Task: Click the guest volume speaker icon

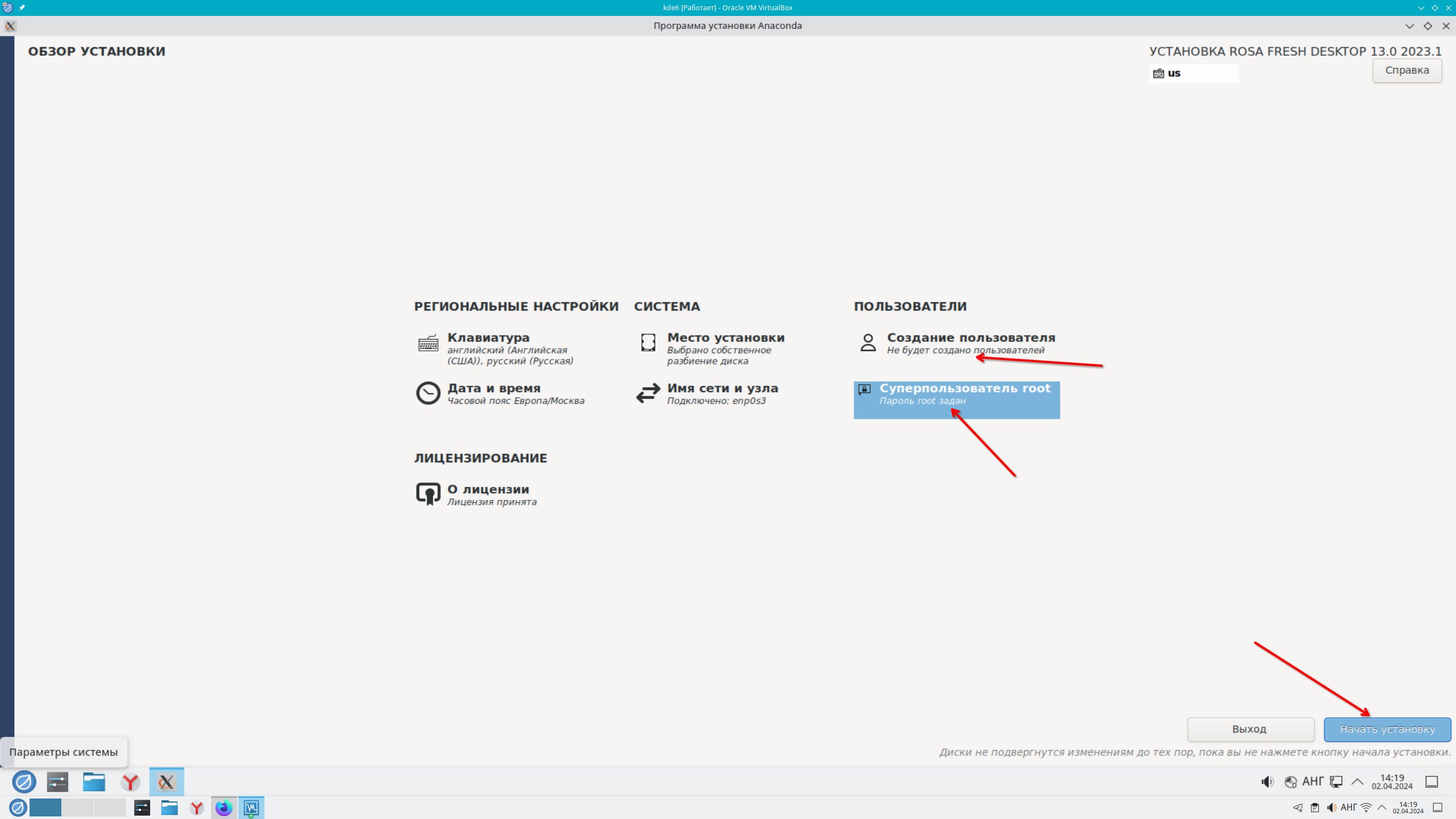Action: 1267,781
